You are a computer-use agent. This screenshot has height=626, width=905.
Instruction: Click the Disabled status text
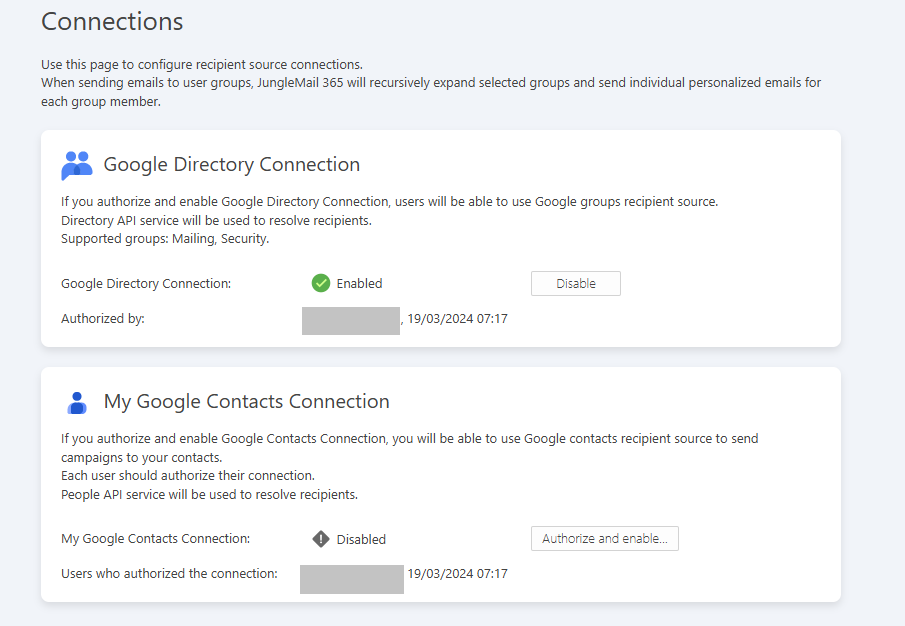click(361, 539)
